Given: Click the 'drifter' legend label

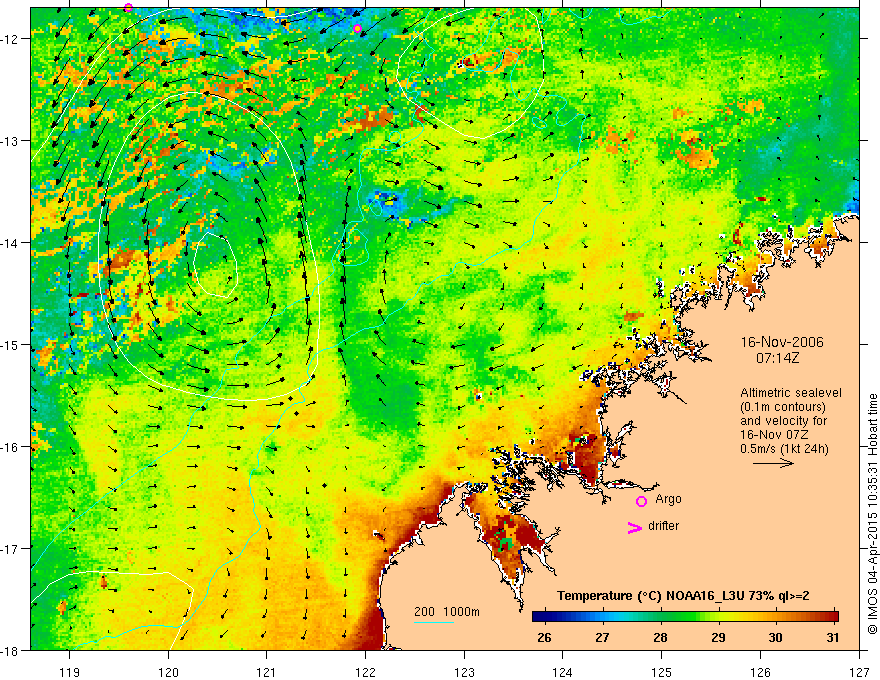Looking at the screenshot, I should [663, 526].
